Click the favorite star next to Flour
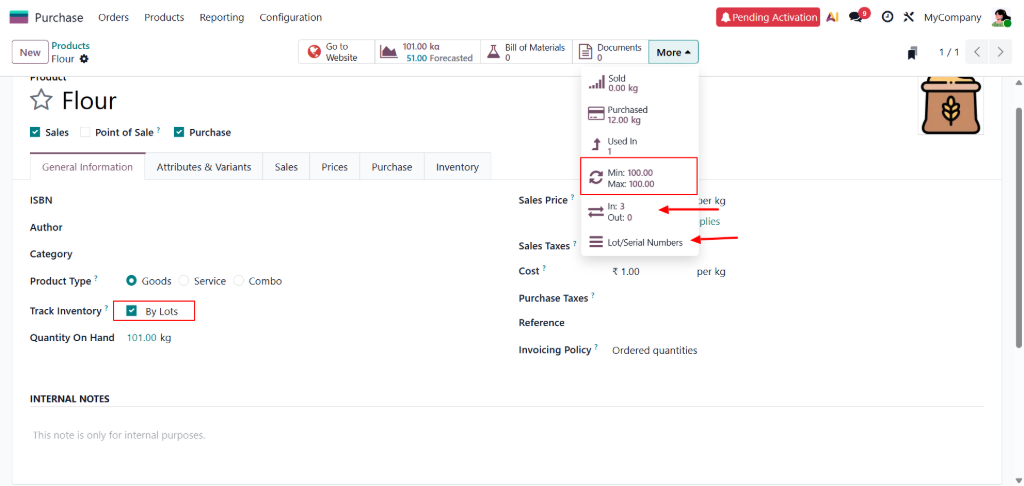 pyautogui.click(x=41, y=100)
